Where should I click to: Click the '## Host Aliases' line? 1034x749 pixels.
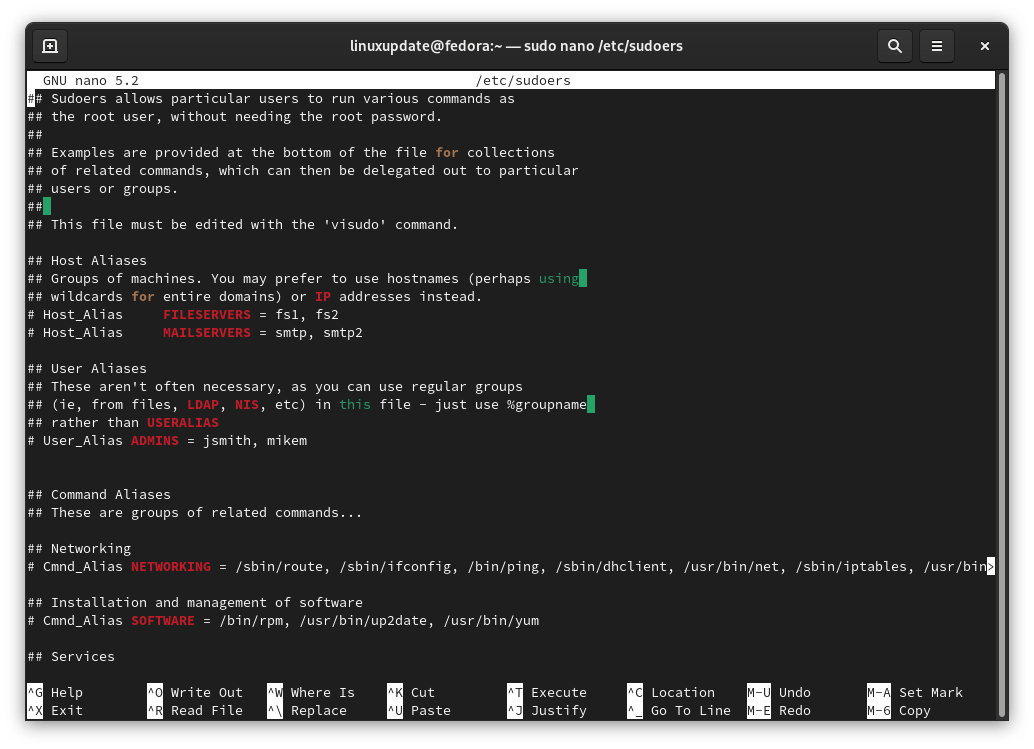(87, 260)
